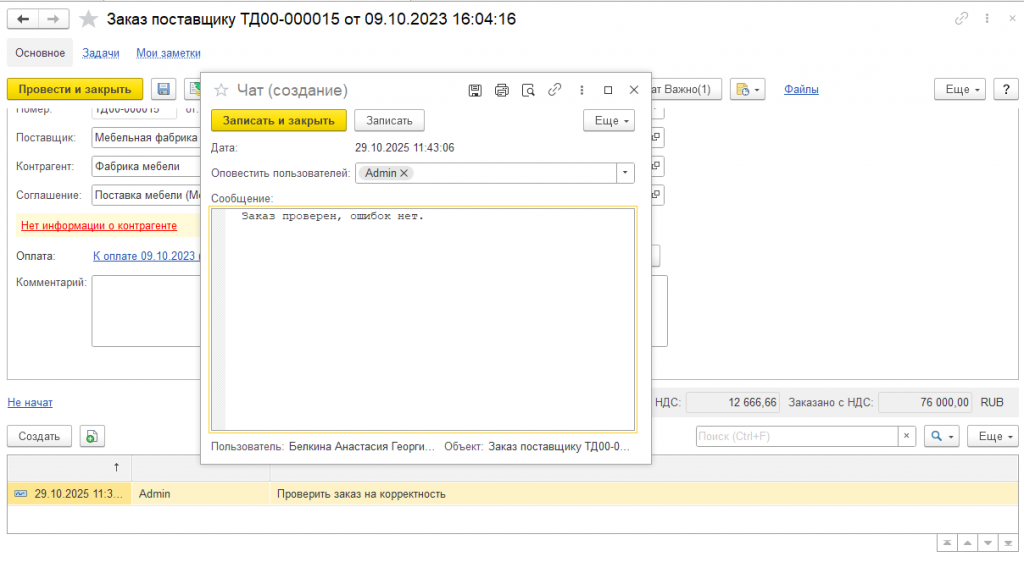This screenshot has width=1024, height=562.
Task: Star the Чат (создание) dialog as favorite
Action: click(x=221, y=90)
